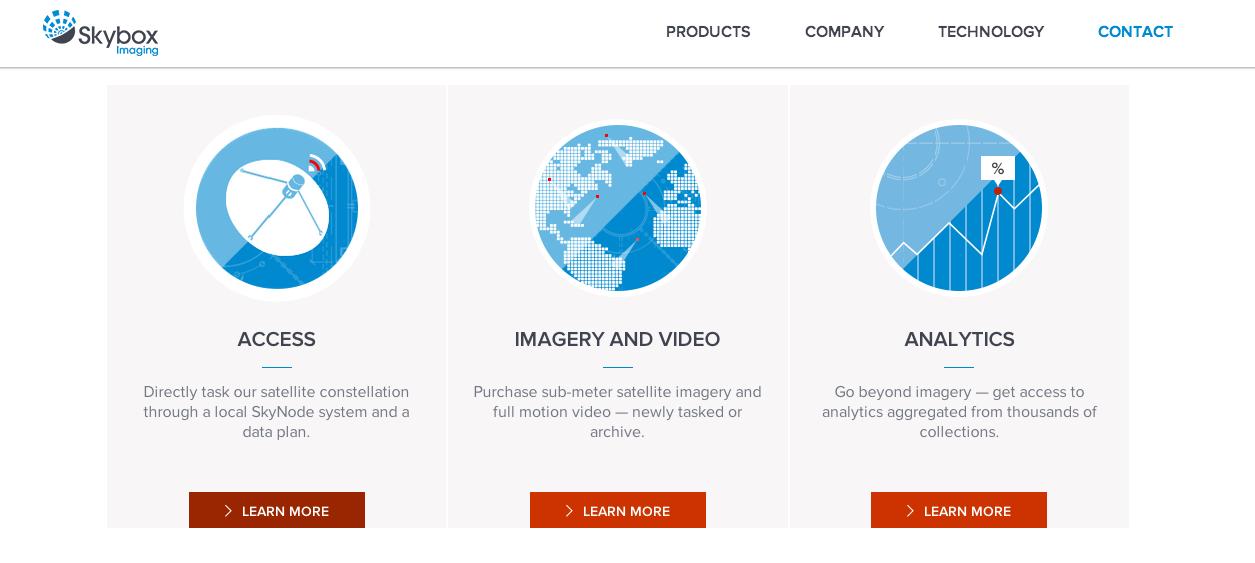The width and height of the screenshot is (1255, 563).
Task: Click the sub-meter satellite imagery description
Action: tap(617, 412)
